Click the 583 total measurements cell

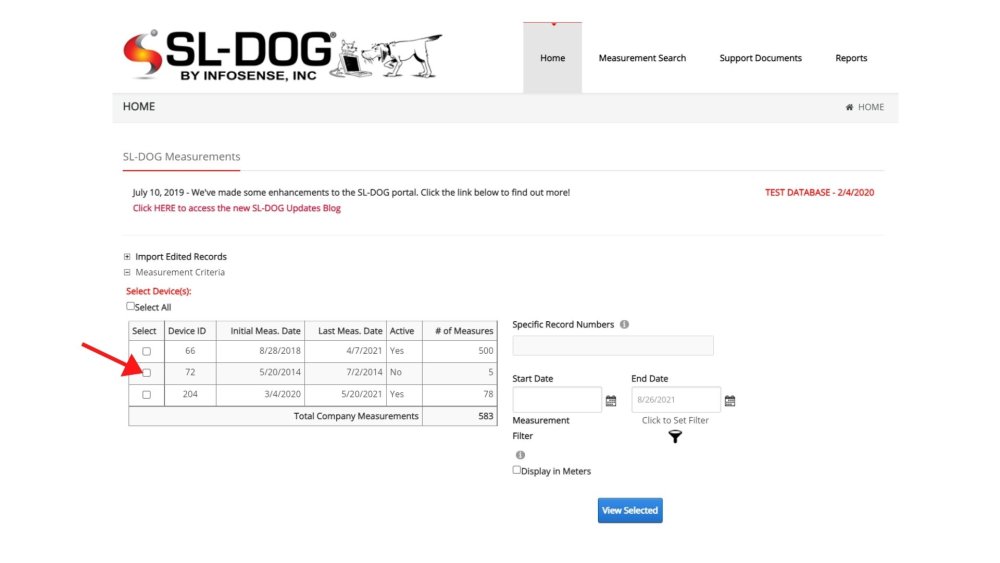[x=460, y=416]
